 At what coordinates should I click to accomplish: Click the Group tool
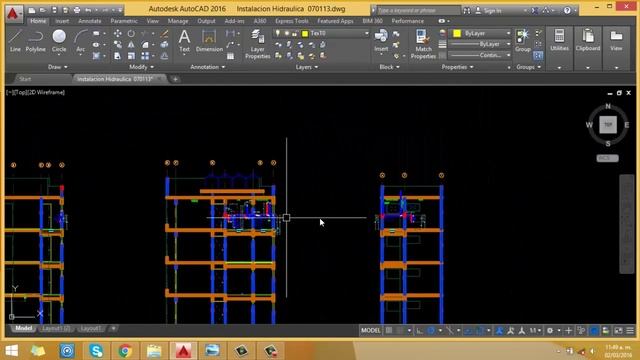[x=522, y=41]
